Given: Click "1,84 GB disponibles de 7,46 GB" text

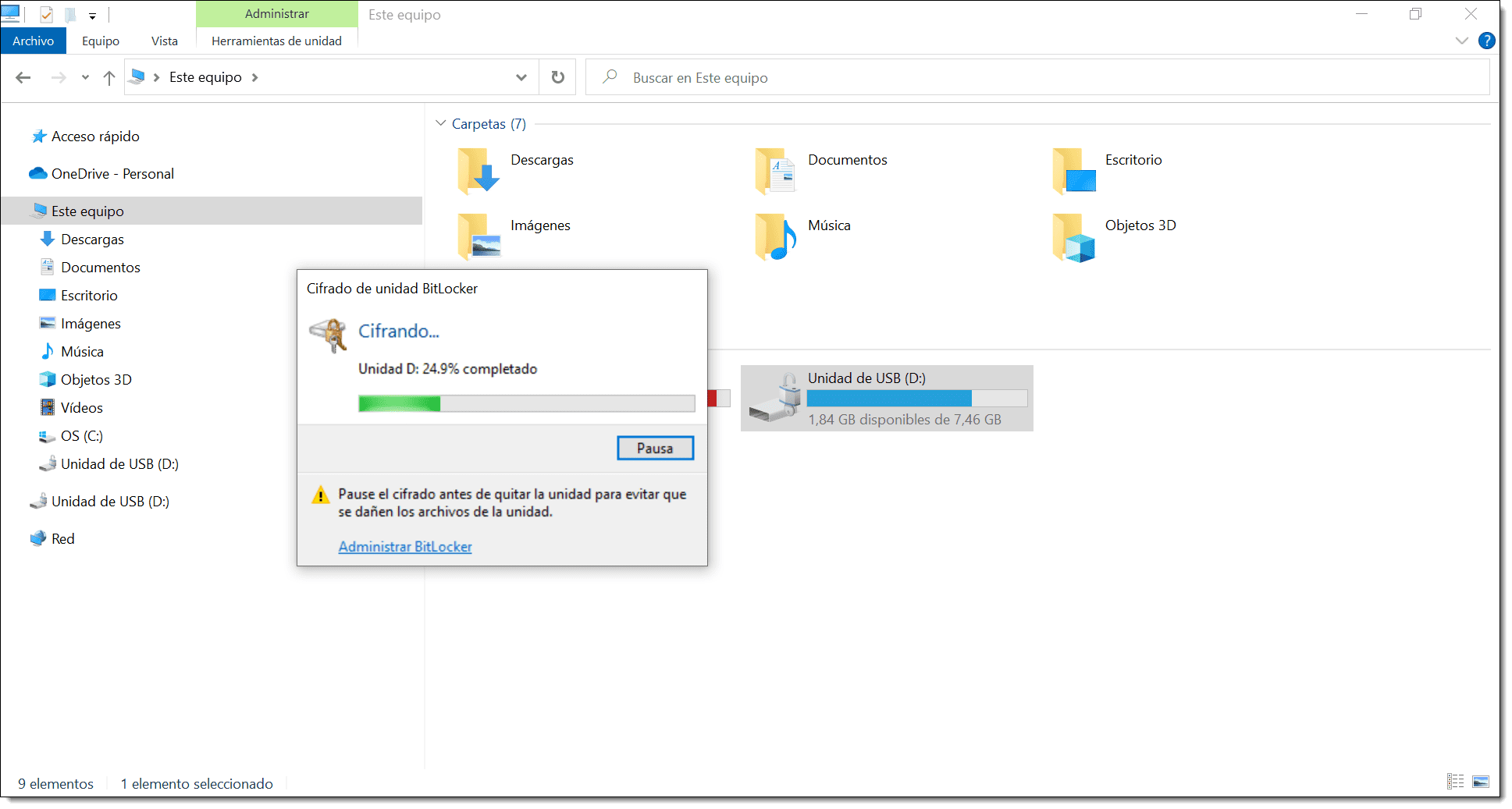Looking at the screenshot, I should [905, 420].
